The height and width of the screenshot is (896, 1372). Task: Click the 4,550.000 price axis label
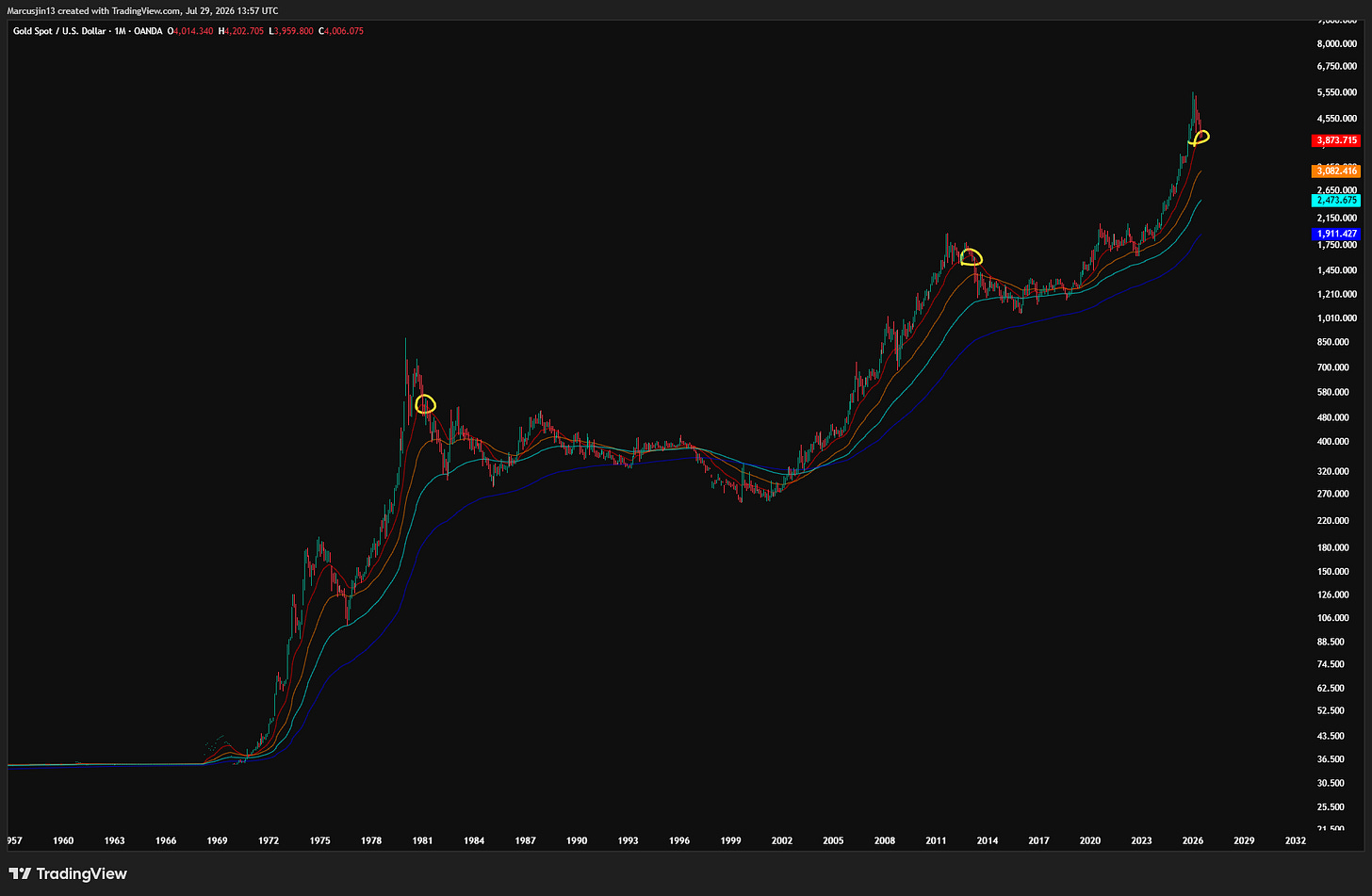1337,119
